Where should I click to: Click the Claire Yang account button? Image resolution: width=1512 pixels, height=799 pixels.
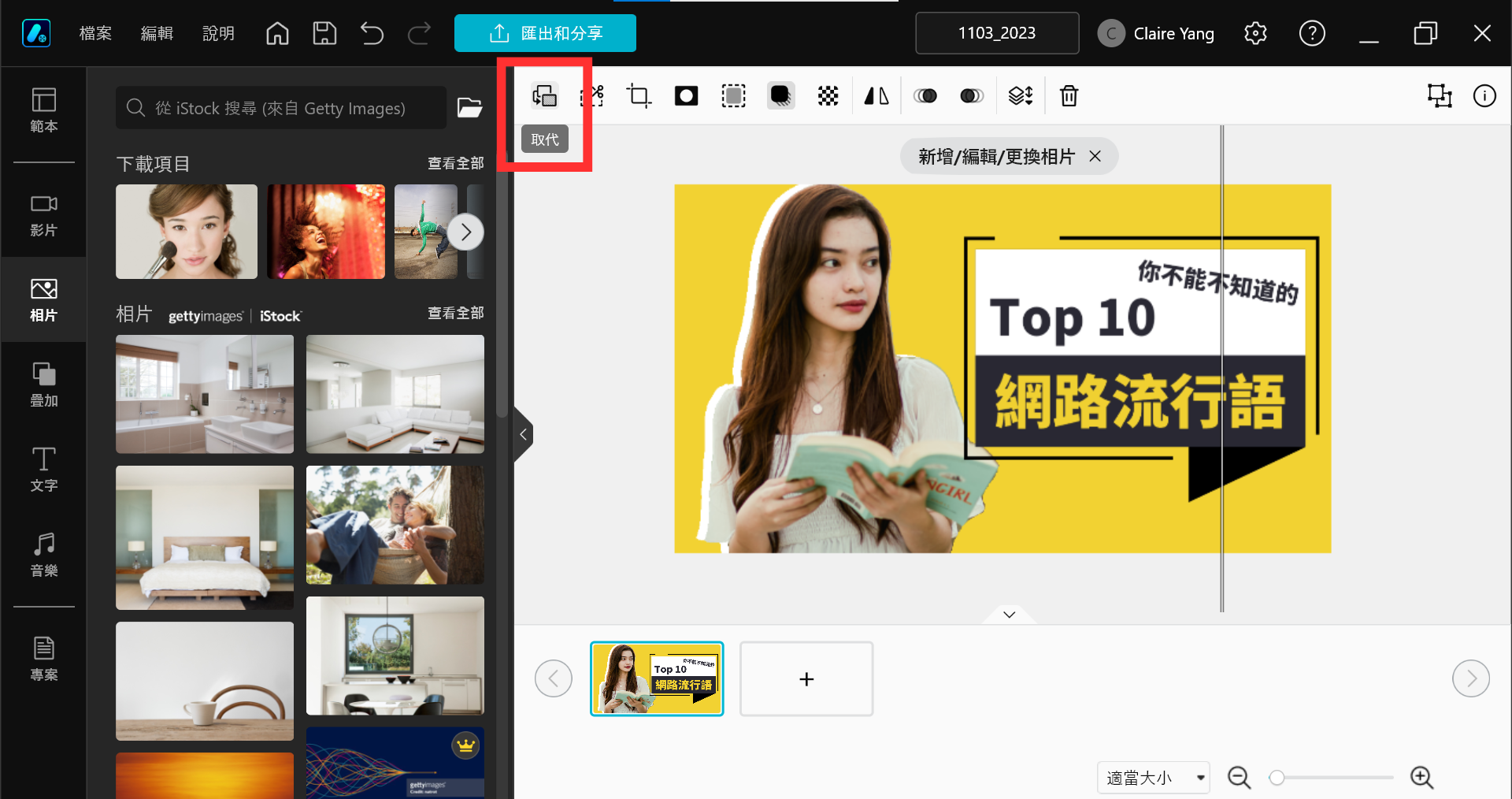point(1156,33)
